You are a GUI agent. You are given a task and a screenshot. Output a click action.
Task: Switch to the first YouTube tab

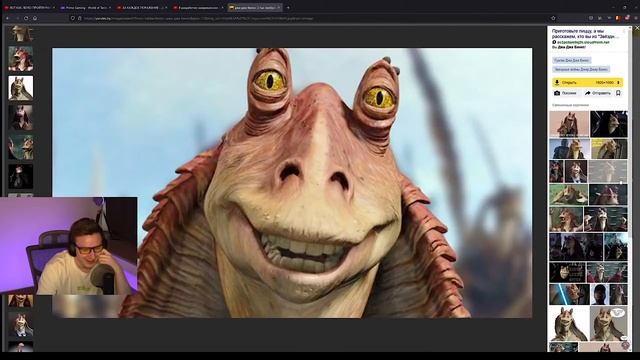[x=29, y=8]
